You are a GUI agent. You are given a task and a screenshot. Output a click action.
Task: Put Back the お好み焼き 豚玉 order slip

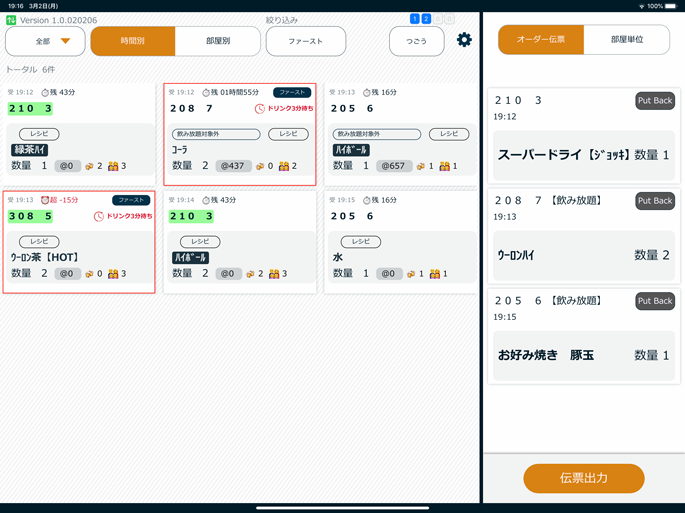655,301
